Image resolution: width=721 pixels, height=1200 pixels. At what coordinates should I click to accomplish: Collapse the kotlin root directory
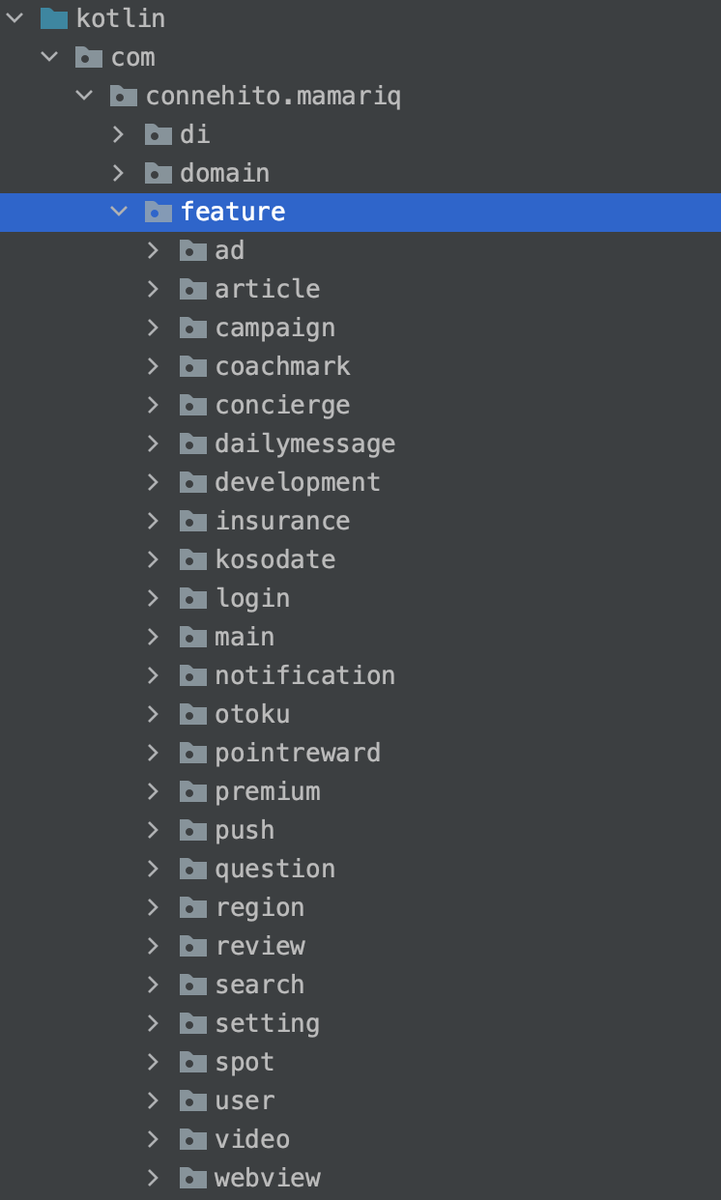point(15,18)
